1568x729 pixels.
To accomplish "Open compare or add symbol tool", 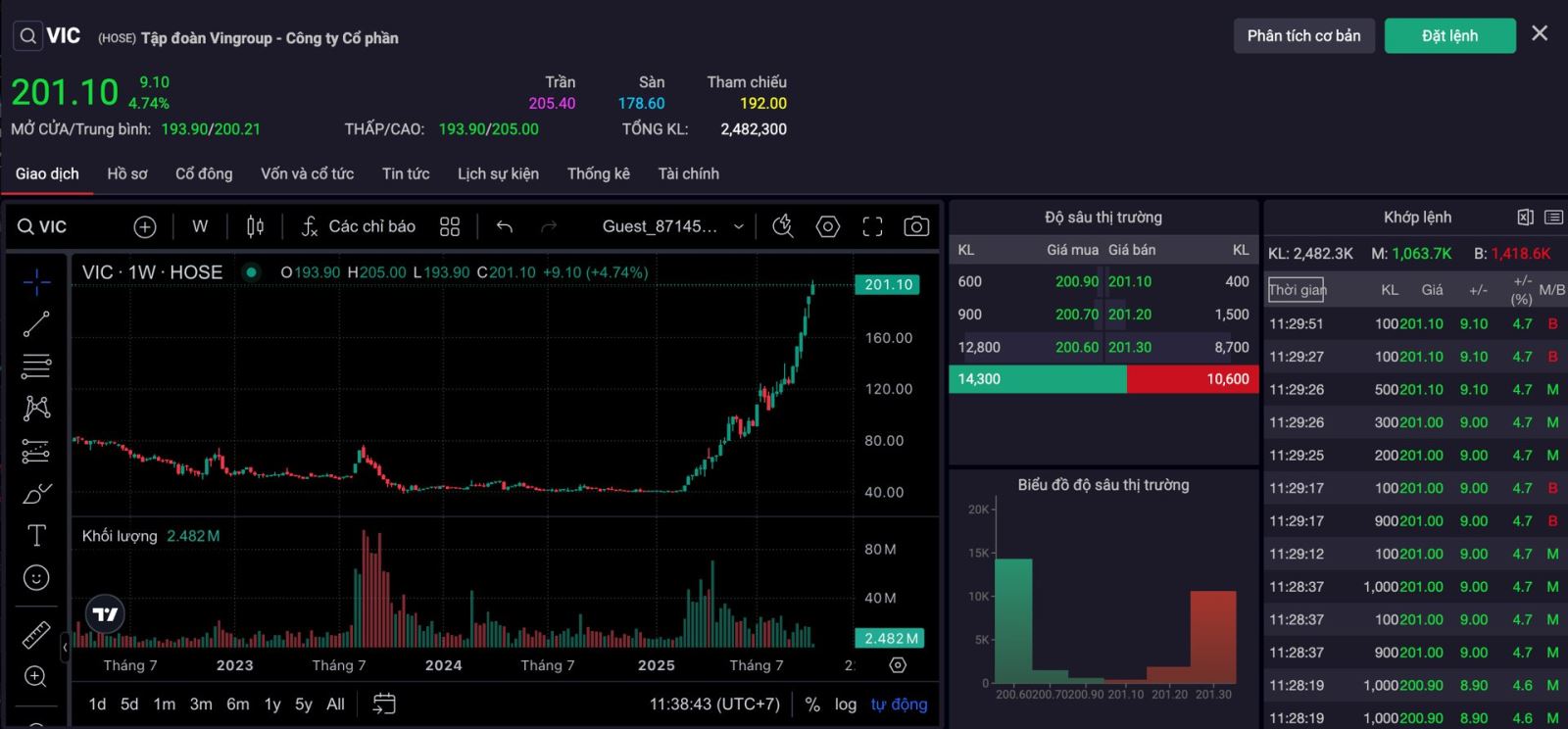I will coord(145,227).
